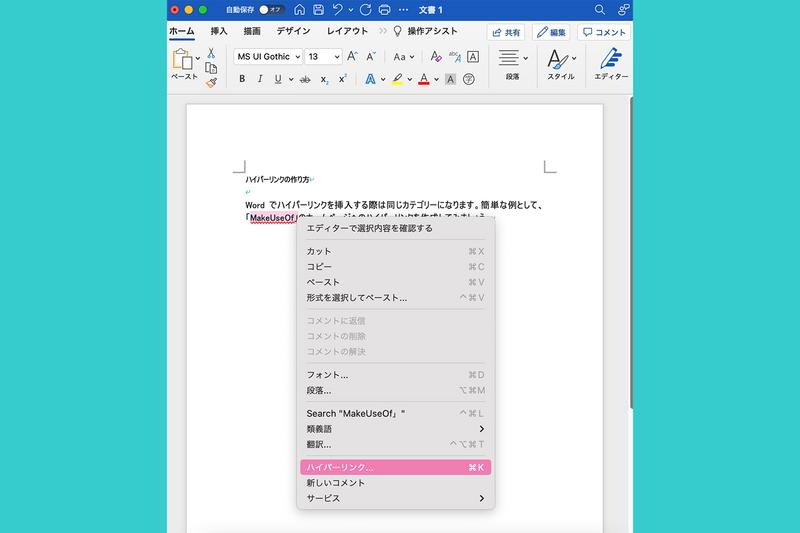The image size is (800, 533).
Task: Switch to the レイアウト tab
Action: [347, 31]
